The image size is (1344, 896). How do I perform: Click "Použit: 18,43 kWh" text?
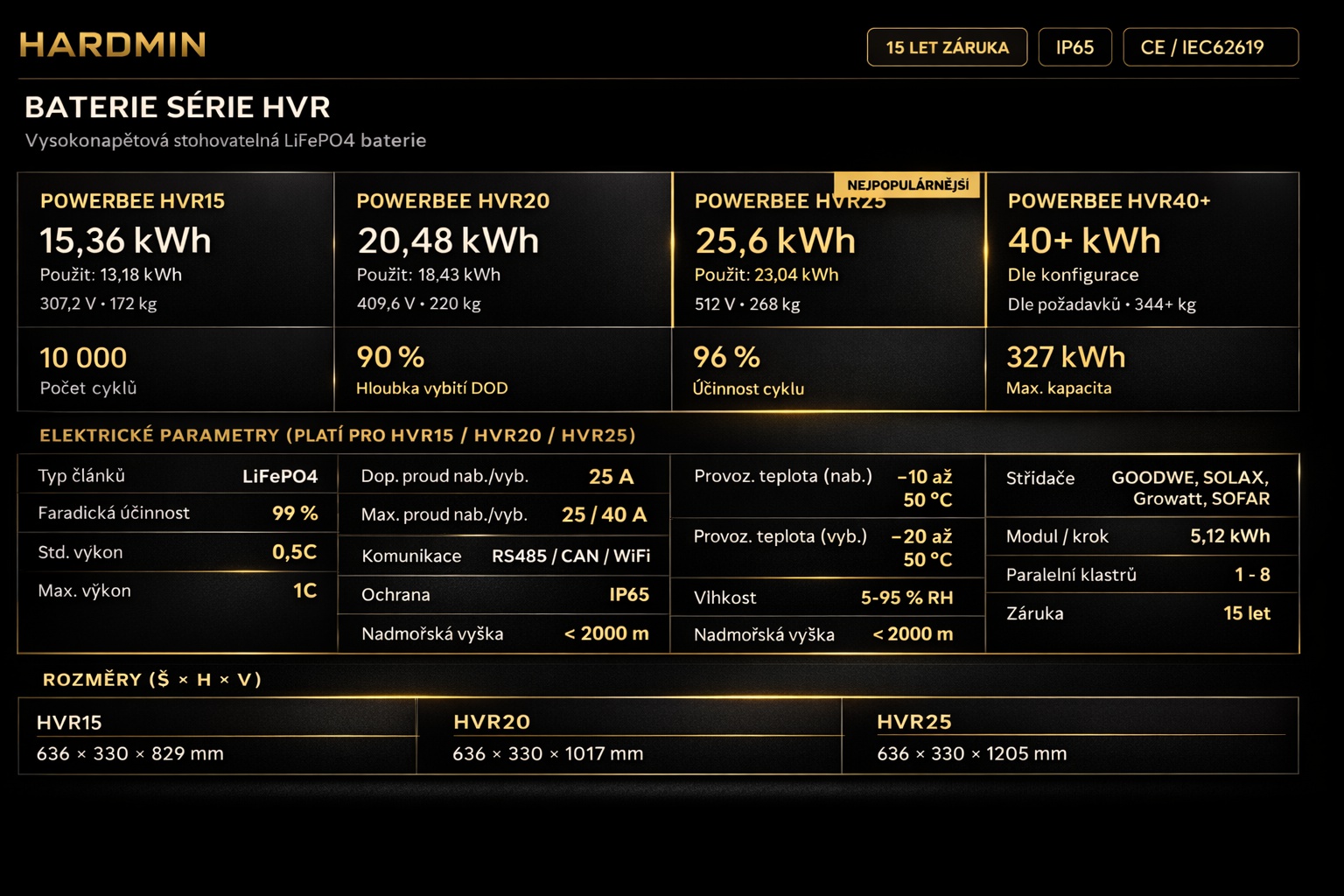tap(429, 275)
